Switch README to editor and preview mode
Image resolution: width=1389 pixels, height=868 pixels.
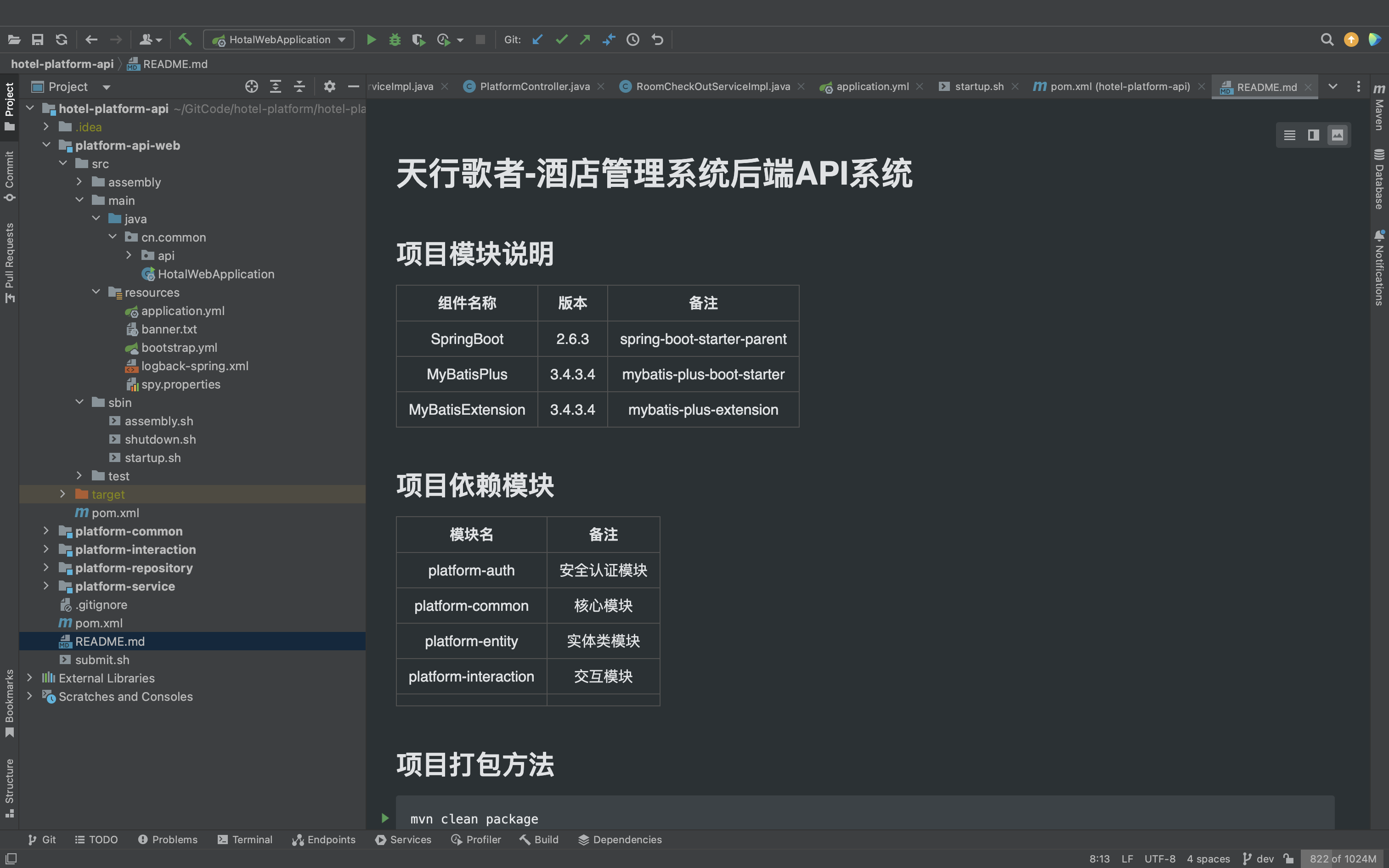(x=1313, y=135)
